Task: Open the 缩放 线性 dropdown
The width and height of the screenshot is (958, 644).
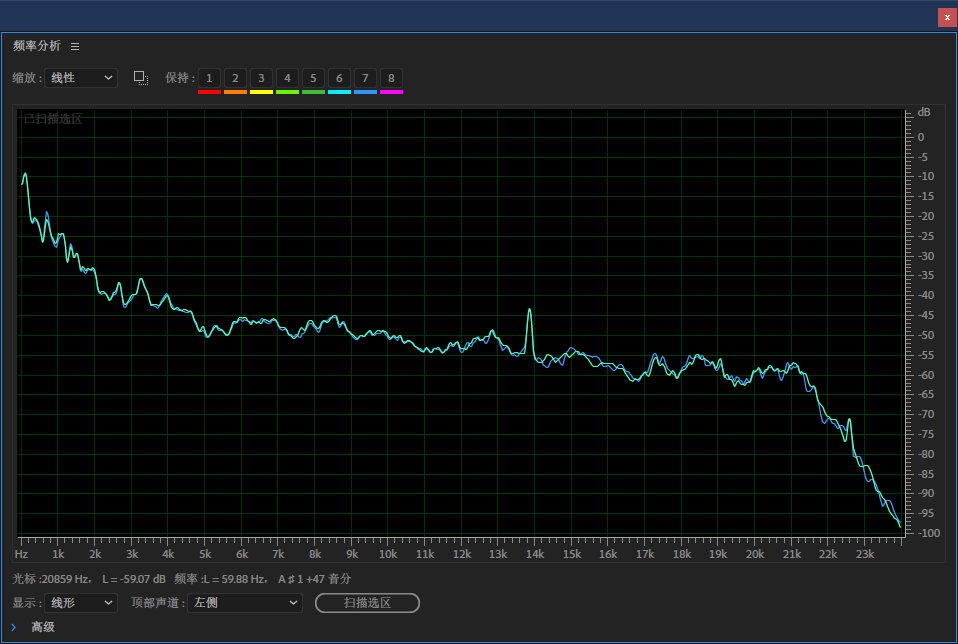Action: coord(81,78)
